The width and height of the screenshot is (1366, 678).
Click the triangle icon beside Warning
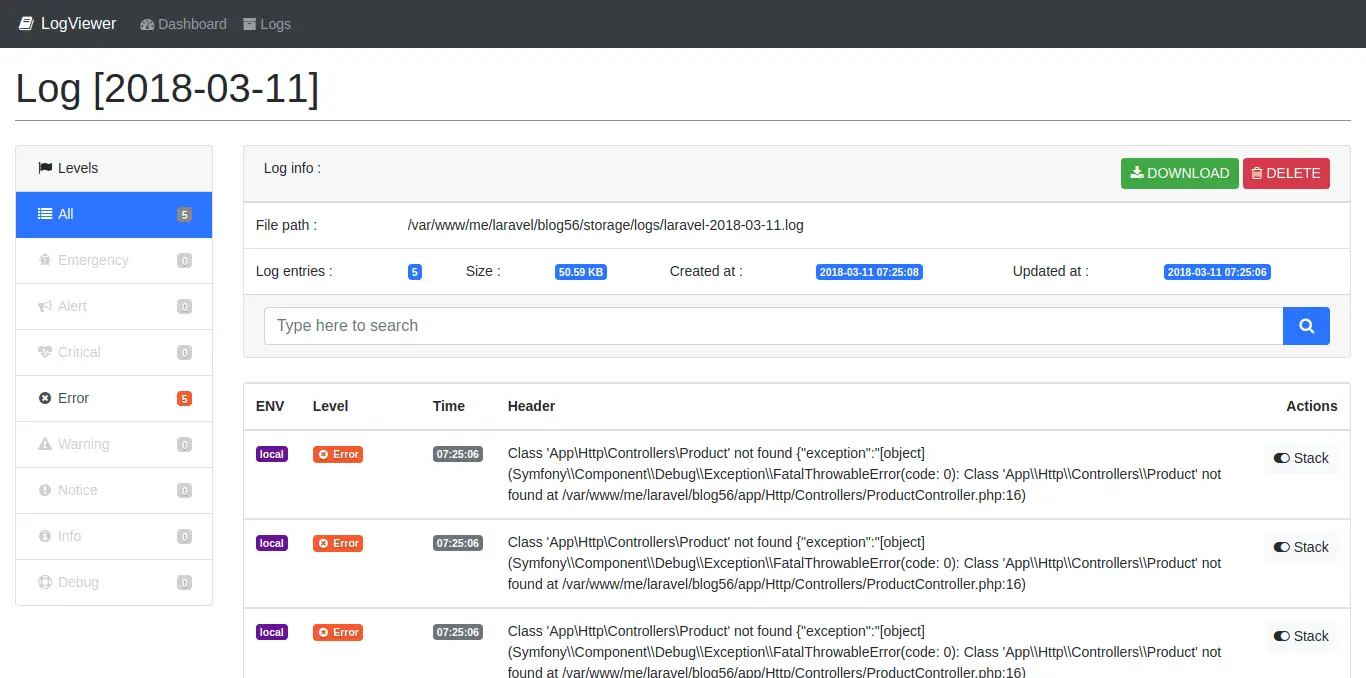(x=45, y=444)
